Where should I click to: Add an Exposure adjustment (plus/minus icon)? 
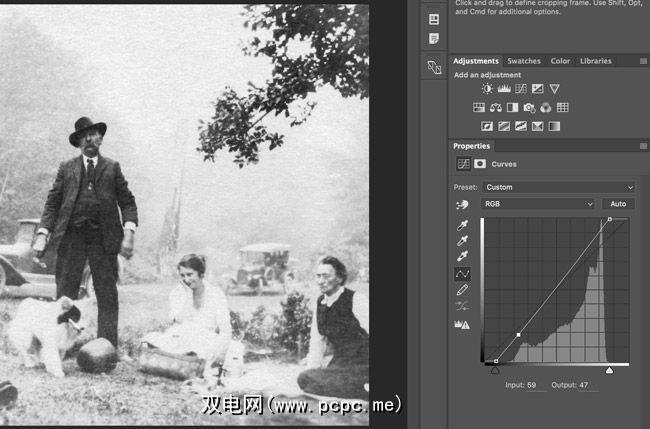click(x=538, y=88)
